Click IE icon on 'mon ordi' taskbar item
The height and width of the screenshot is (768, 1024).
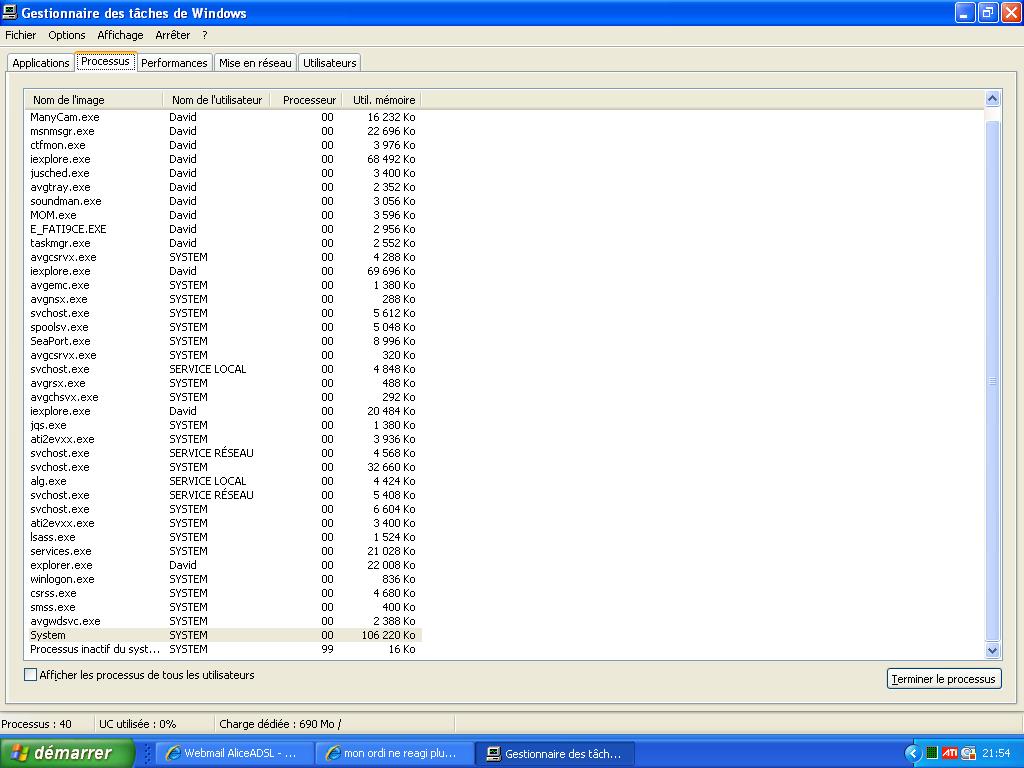coord(333,753)
